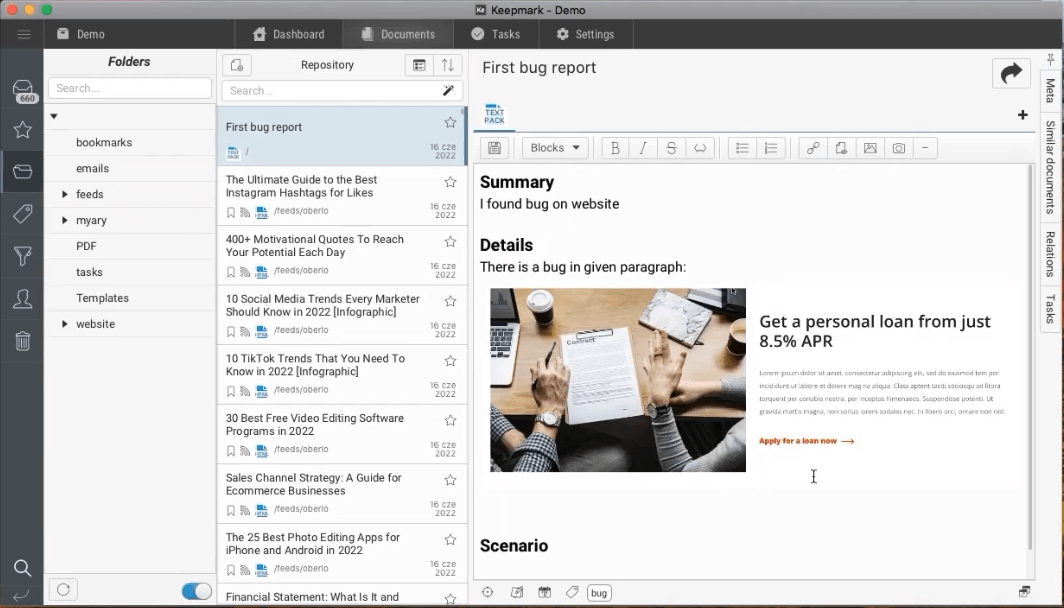Star the 400+ Motivational Quotes document
Image resolution: width=1064 pixels, height=608 pixels.
pos(450,242)
